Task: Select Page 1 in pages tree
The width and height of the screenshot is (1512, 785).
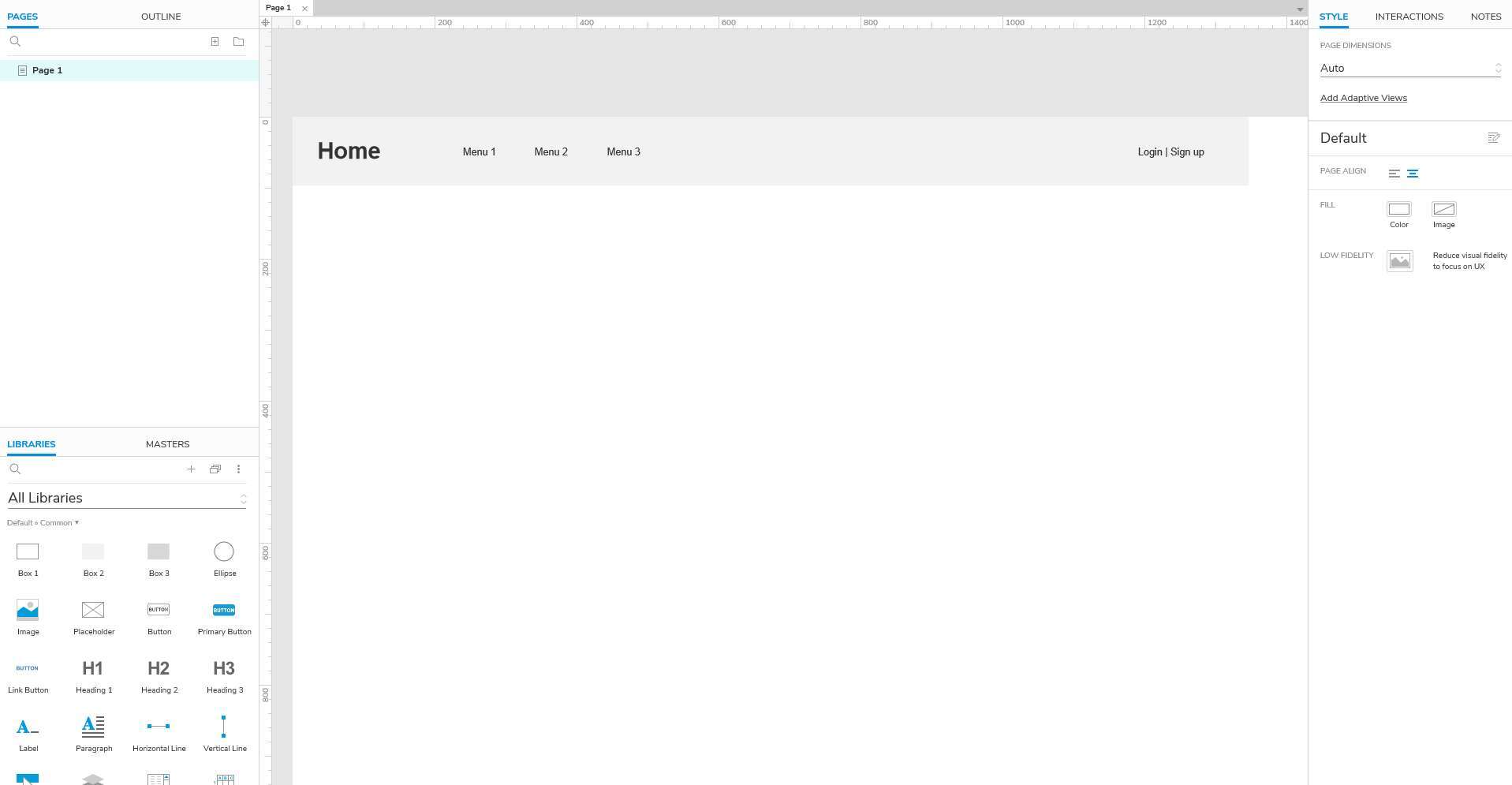Action: [x=129, y=70]
